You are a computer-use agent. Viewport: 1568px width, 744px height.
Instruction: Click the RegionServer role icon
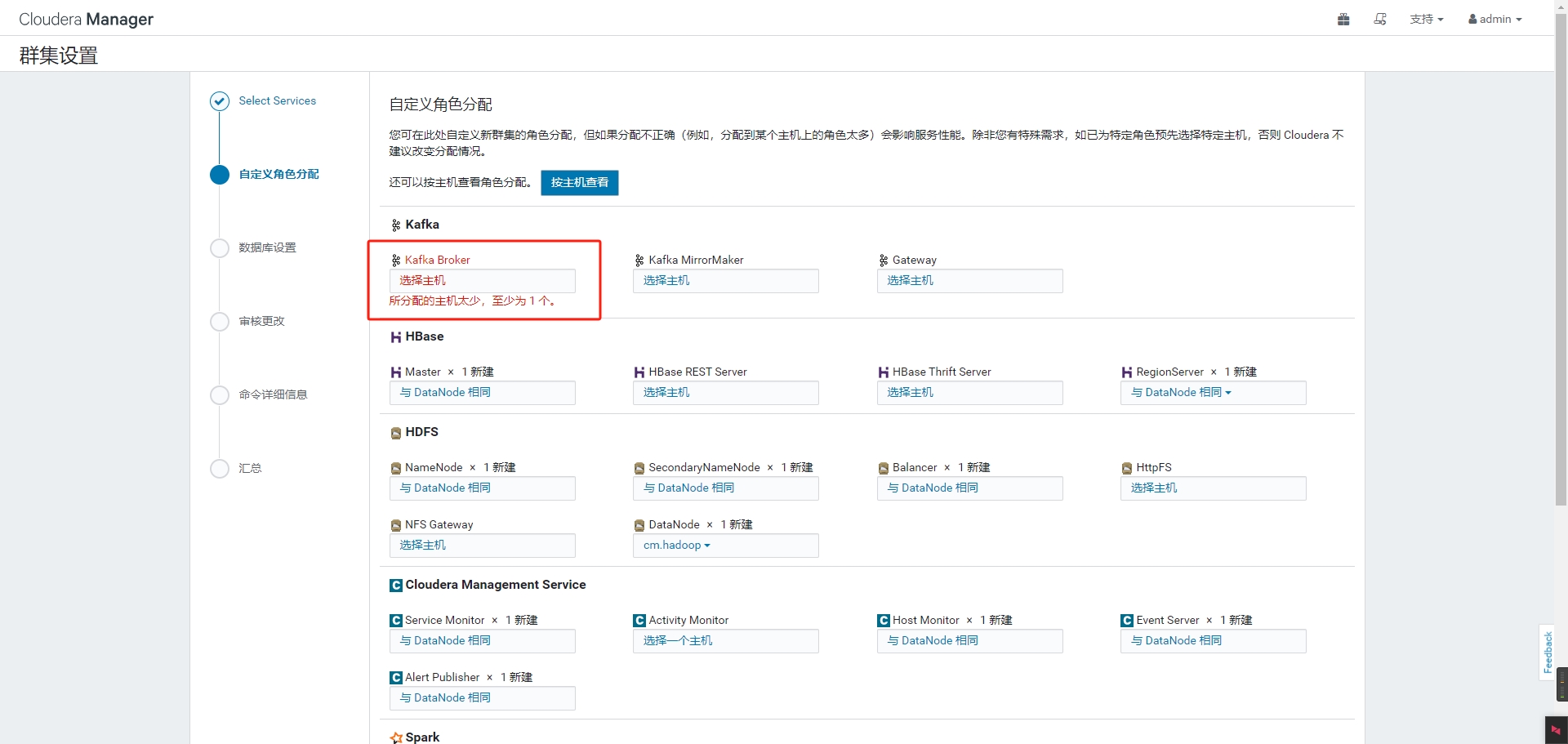tap(1127, 372)
